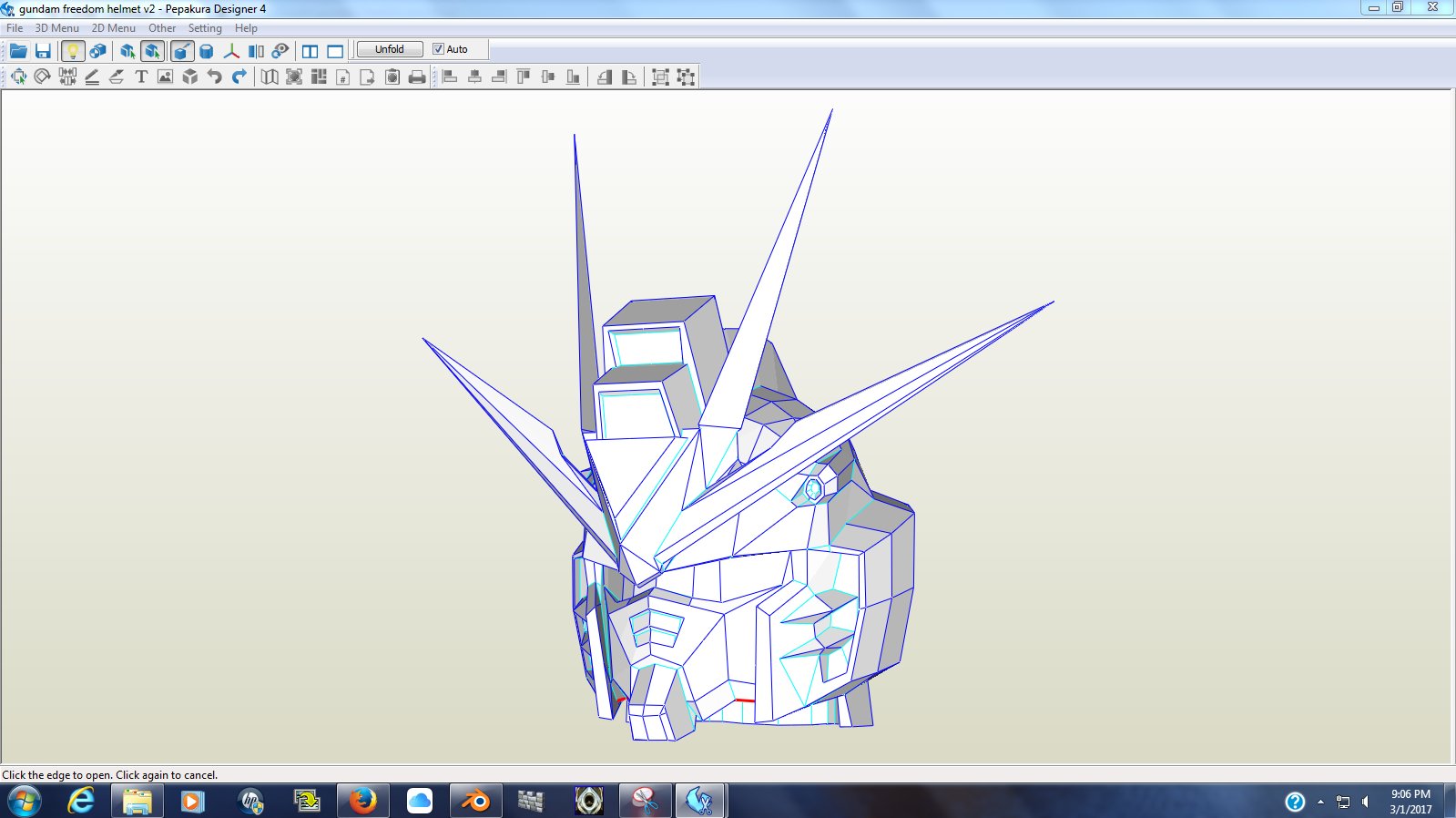Toggle the split 3D/2D window view
Viewport: 1456px width, 818px height.
pyautogui.click(x=310, y=51)
